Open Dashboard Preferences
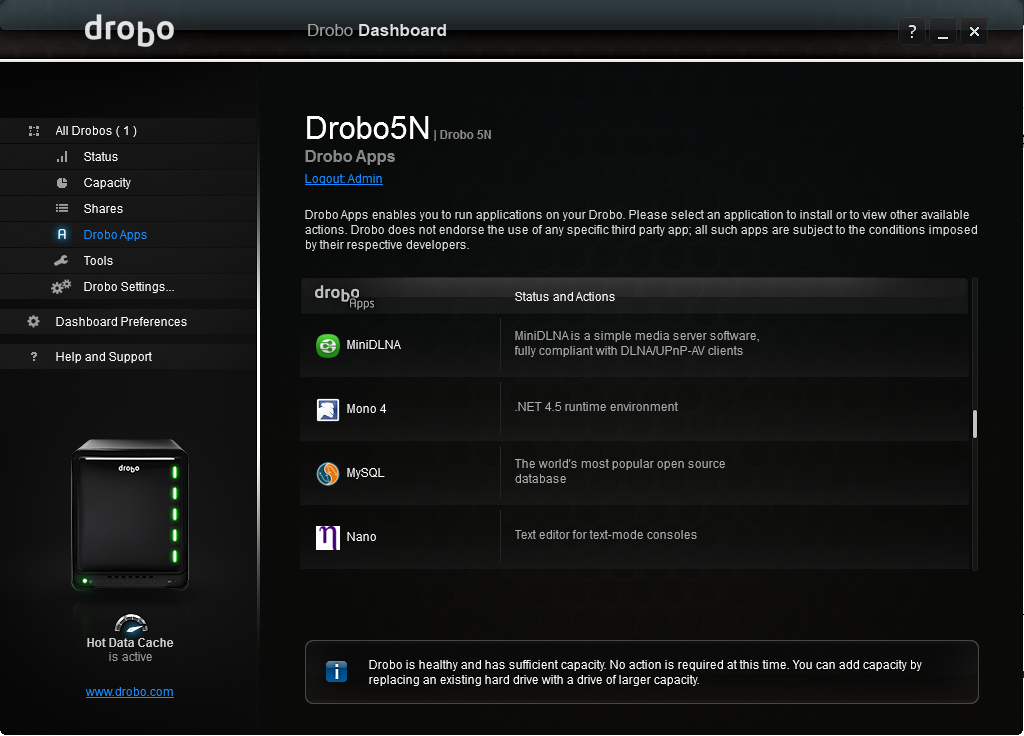Screen dimensions: 1024x736 pos(121,322)
